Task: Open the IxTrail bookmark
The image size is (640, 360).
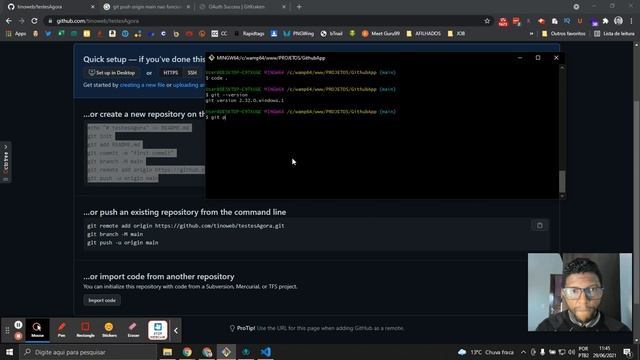Action: pos(331,34)
